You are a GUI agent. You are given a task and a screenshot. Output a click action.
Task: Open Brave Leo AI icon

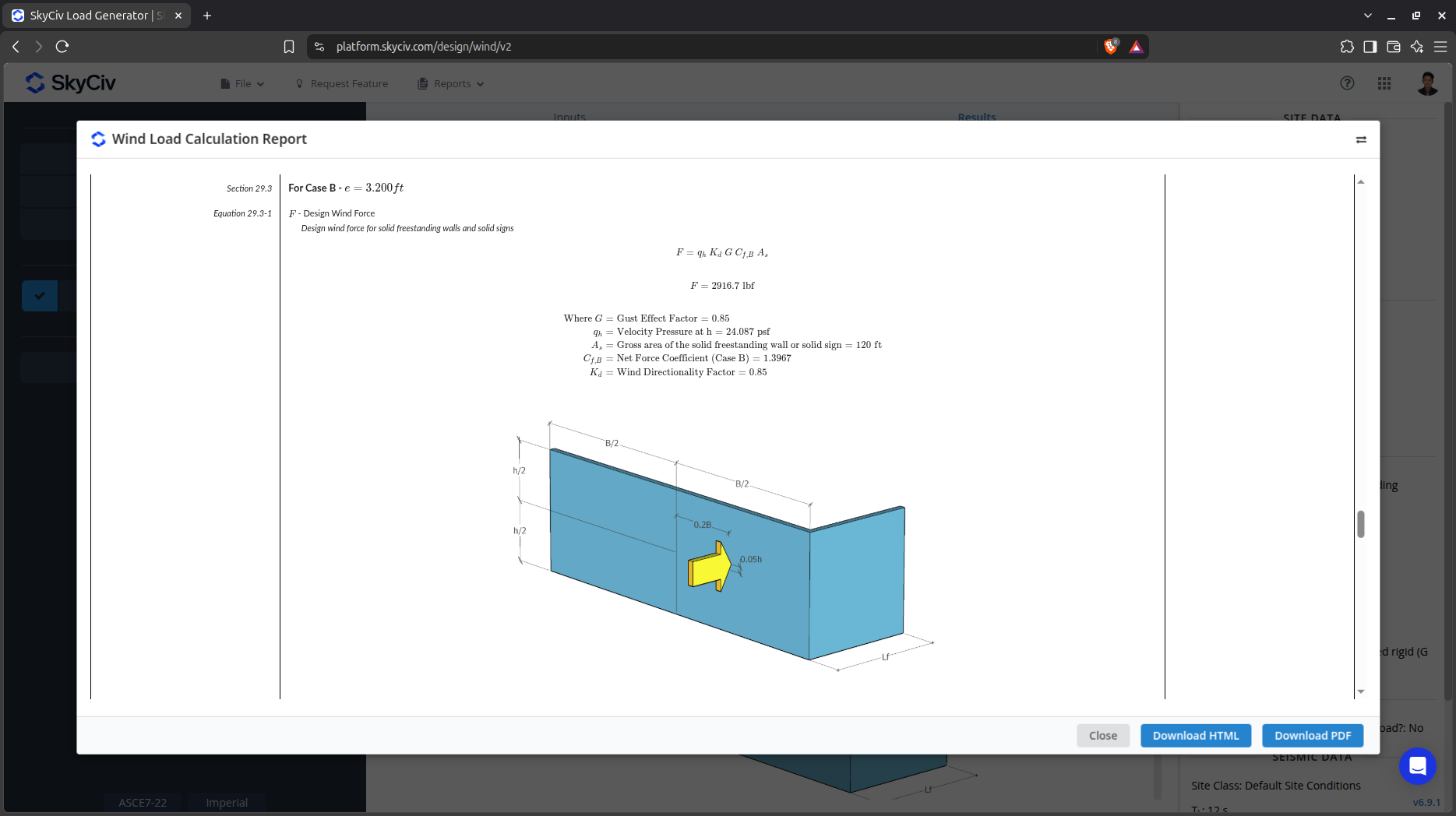(1417, 47)
